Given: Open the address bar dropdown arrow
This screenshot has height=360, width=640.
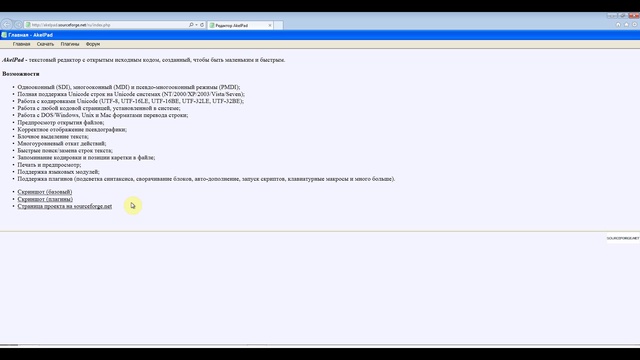Looking at the screenshot, I should [196, 25].
